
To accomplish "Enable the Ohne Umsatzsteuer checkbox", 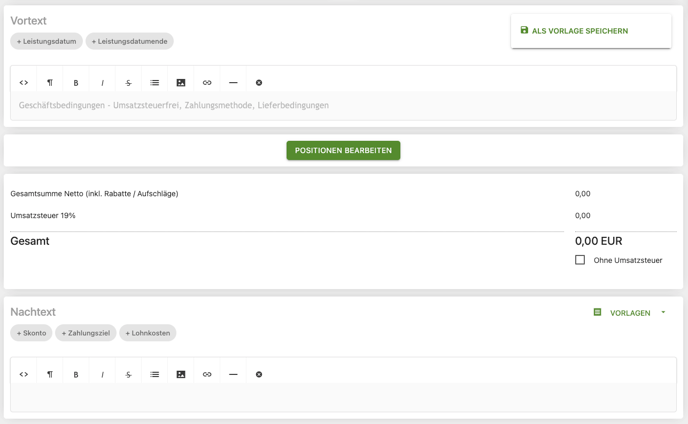I will tap(580, 260).
